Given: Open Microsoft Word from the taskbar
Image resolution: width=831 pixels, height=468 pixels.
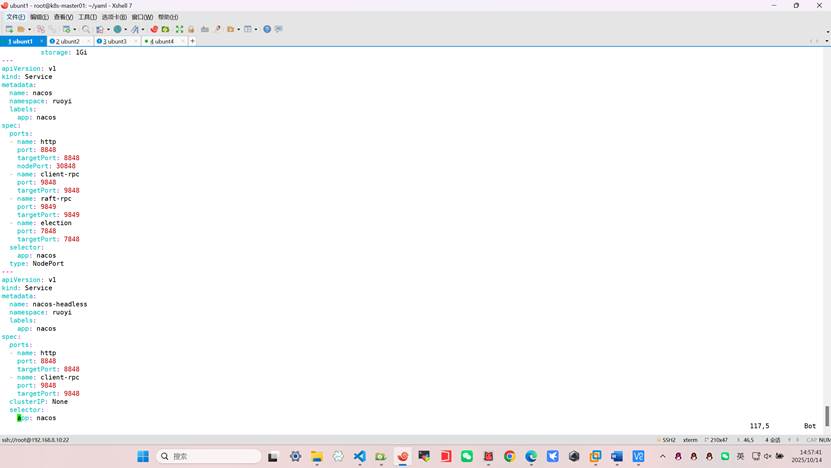Looking at the screenshot, I should pyautogui.click(x=617, y=456).
